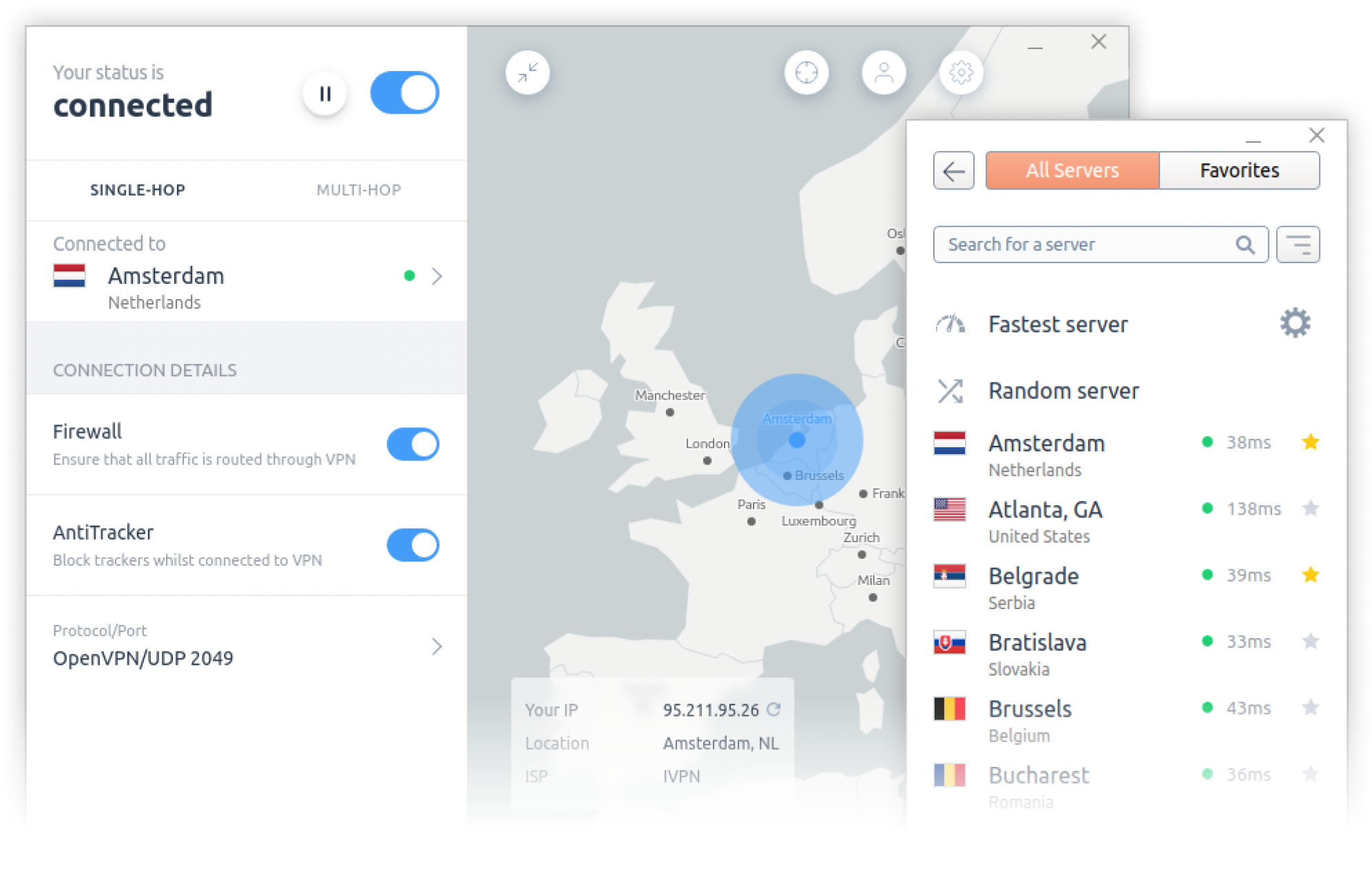Center the map on your location
The image size is (1372, 882).
[807, 72]
